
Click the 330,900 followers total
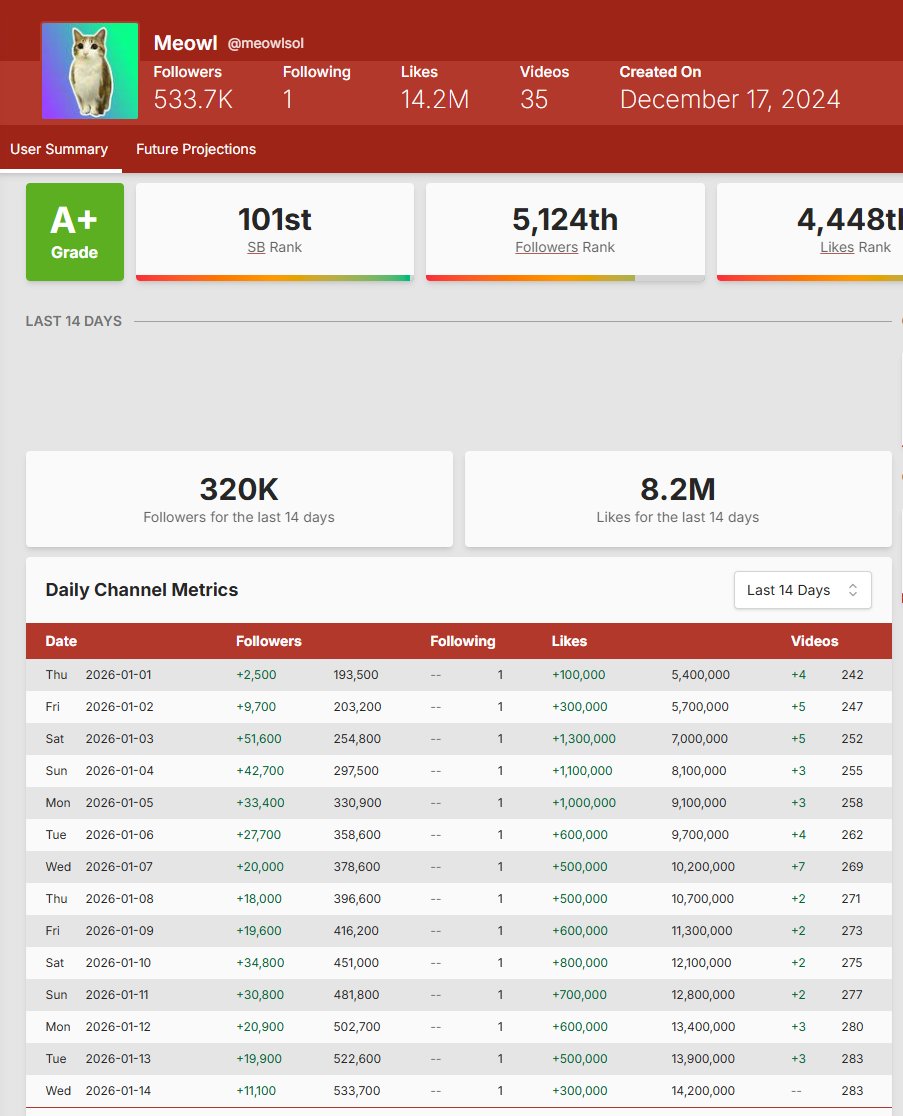357,803
